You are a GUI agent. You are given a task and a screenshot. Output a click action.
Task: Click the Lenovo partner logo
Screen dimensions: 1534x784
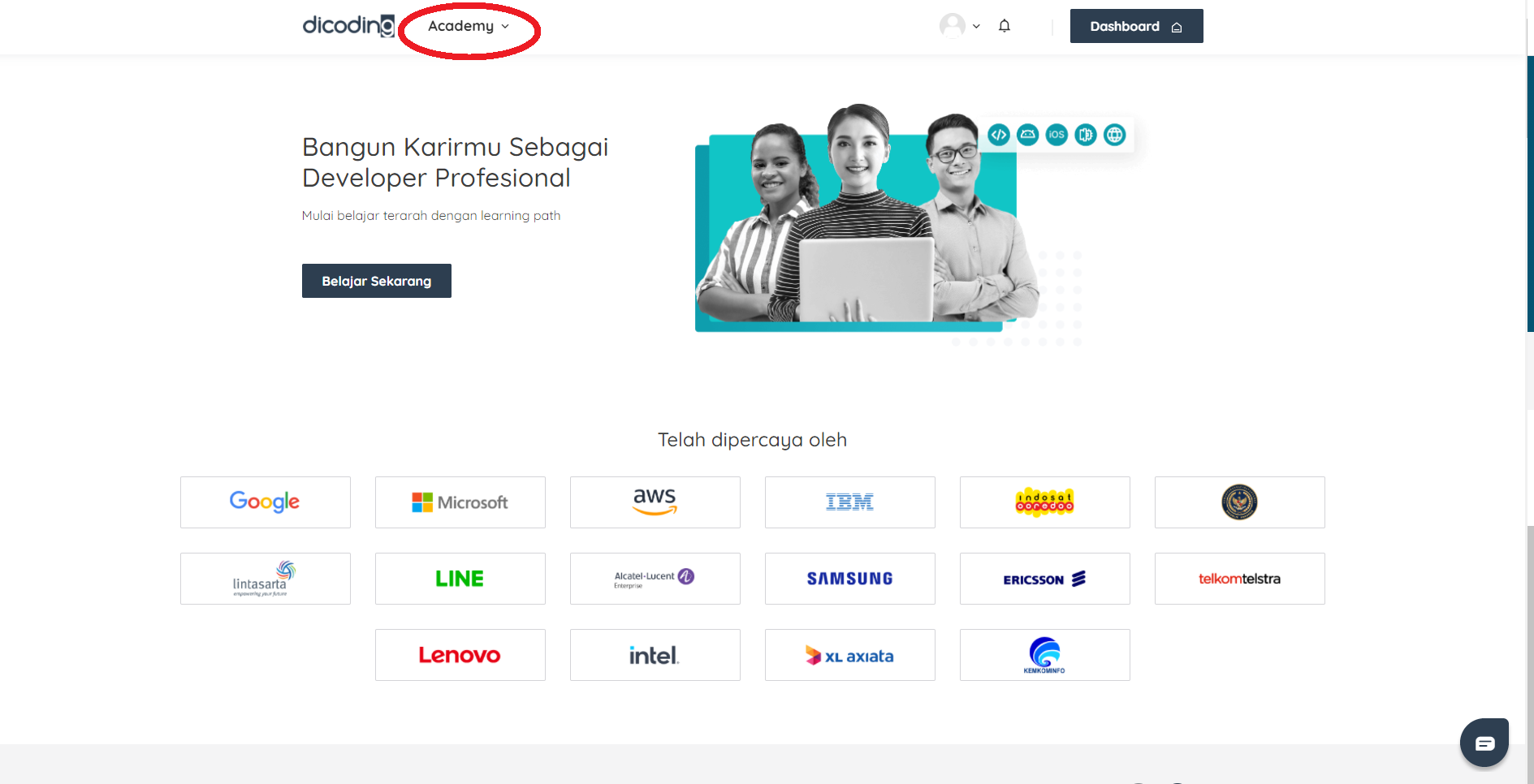pyautogui.click(x=460, y=654)
